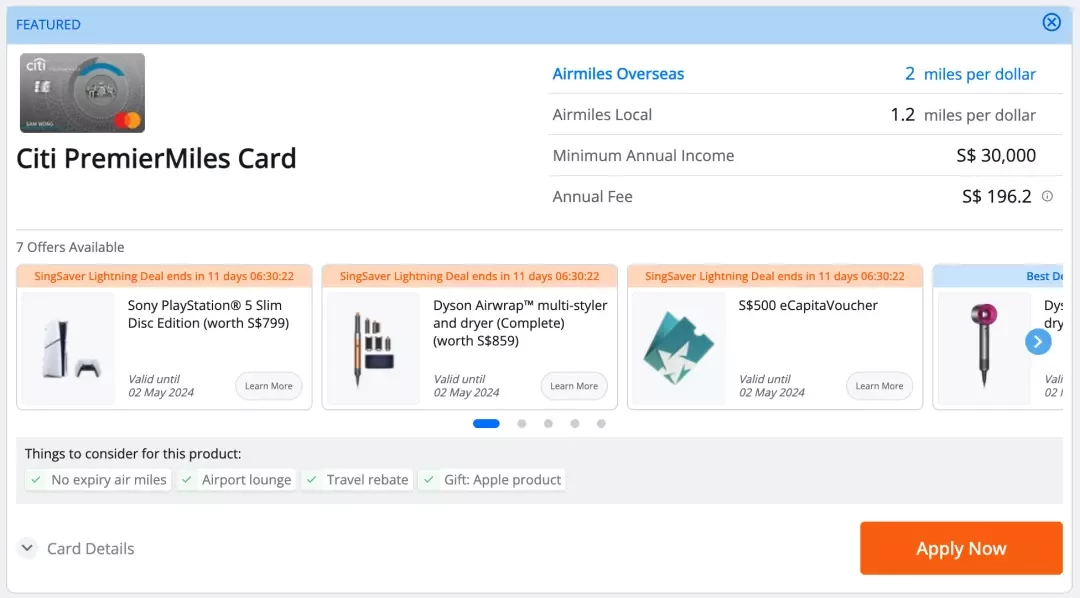1080x598 pixels.
Task: Click the Airmiles Overseas label
Action: [x=619, y=74]
